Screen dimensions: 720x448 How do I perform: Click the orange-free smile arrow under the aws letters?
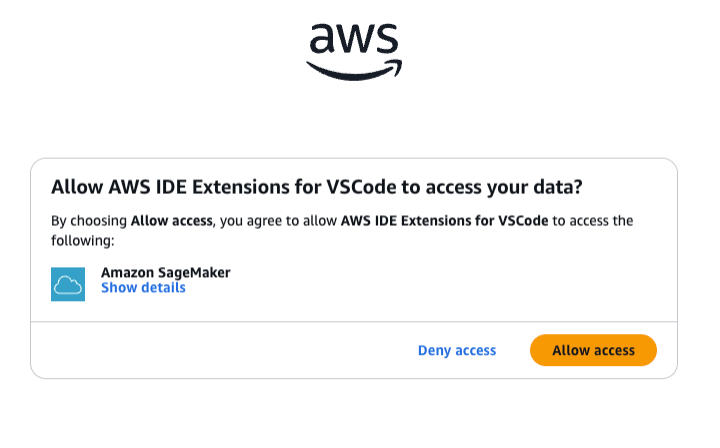pos(354,69)
